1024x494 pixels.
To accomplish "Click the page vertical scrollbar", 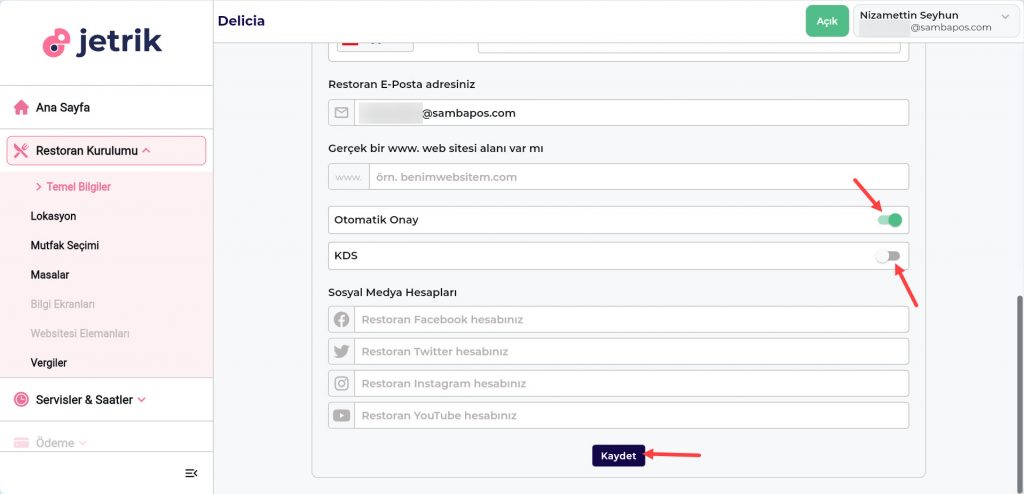I will [1019, 380].
